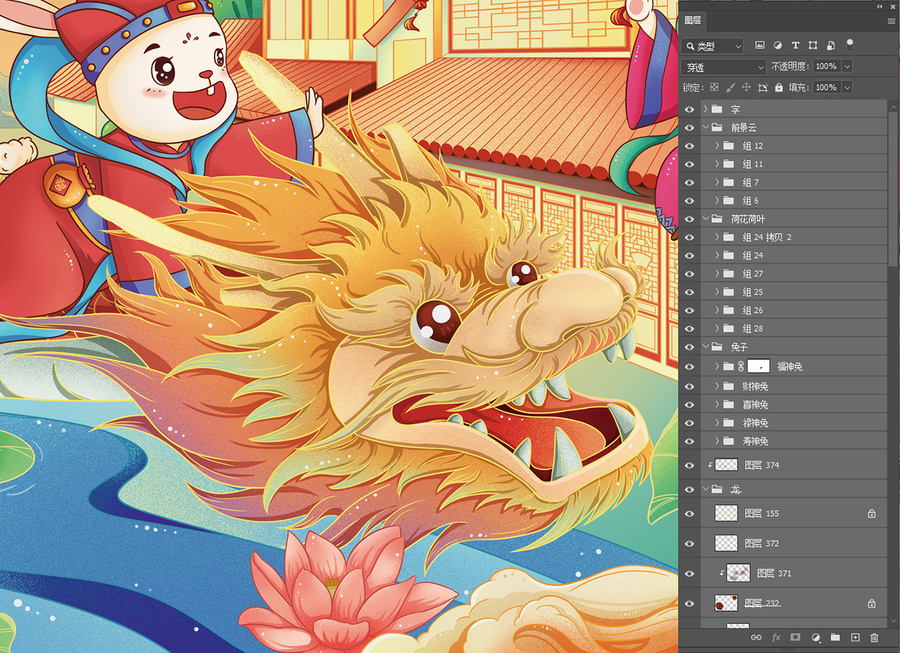Switch to the 图层 panel tab

(693, 21)
